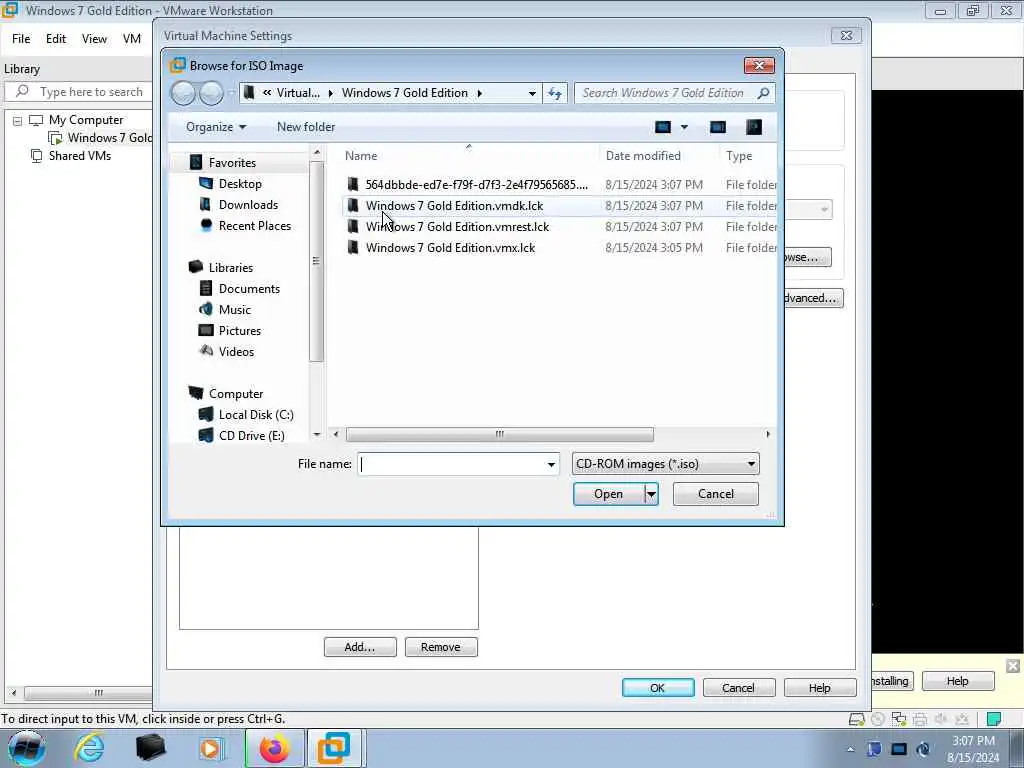
Task: Open Internet Explorer from the taskbar
Action: point(89,748)
